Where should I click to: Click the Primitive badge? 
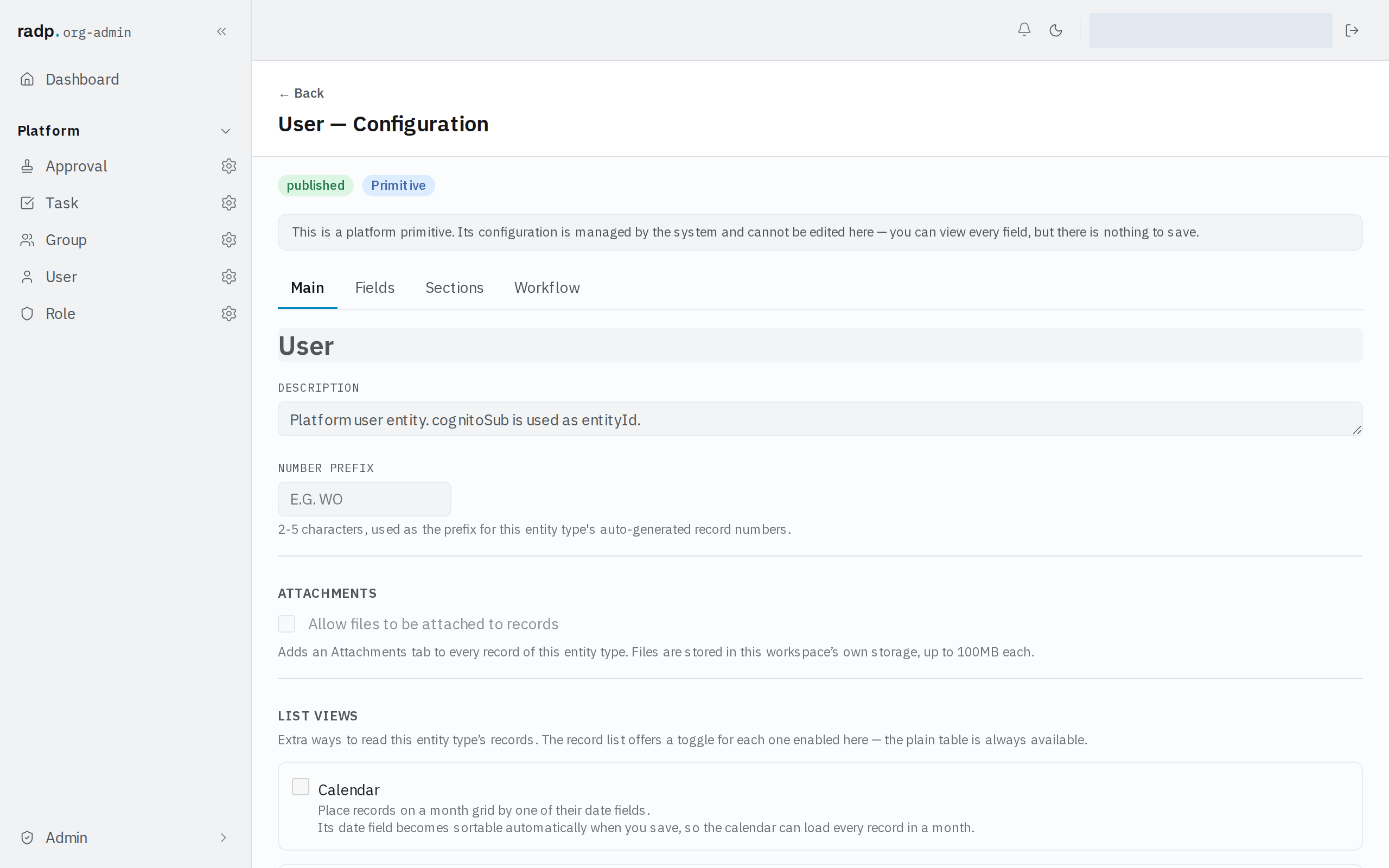[398, 186]
